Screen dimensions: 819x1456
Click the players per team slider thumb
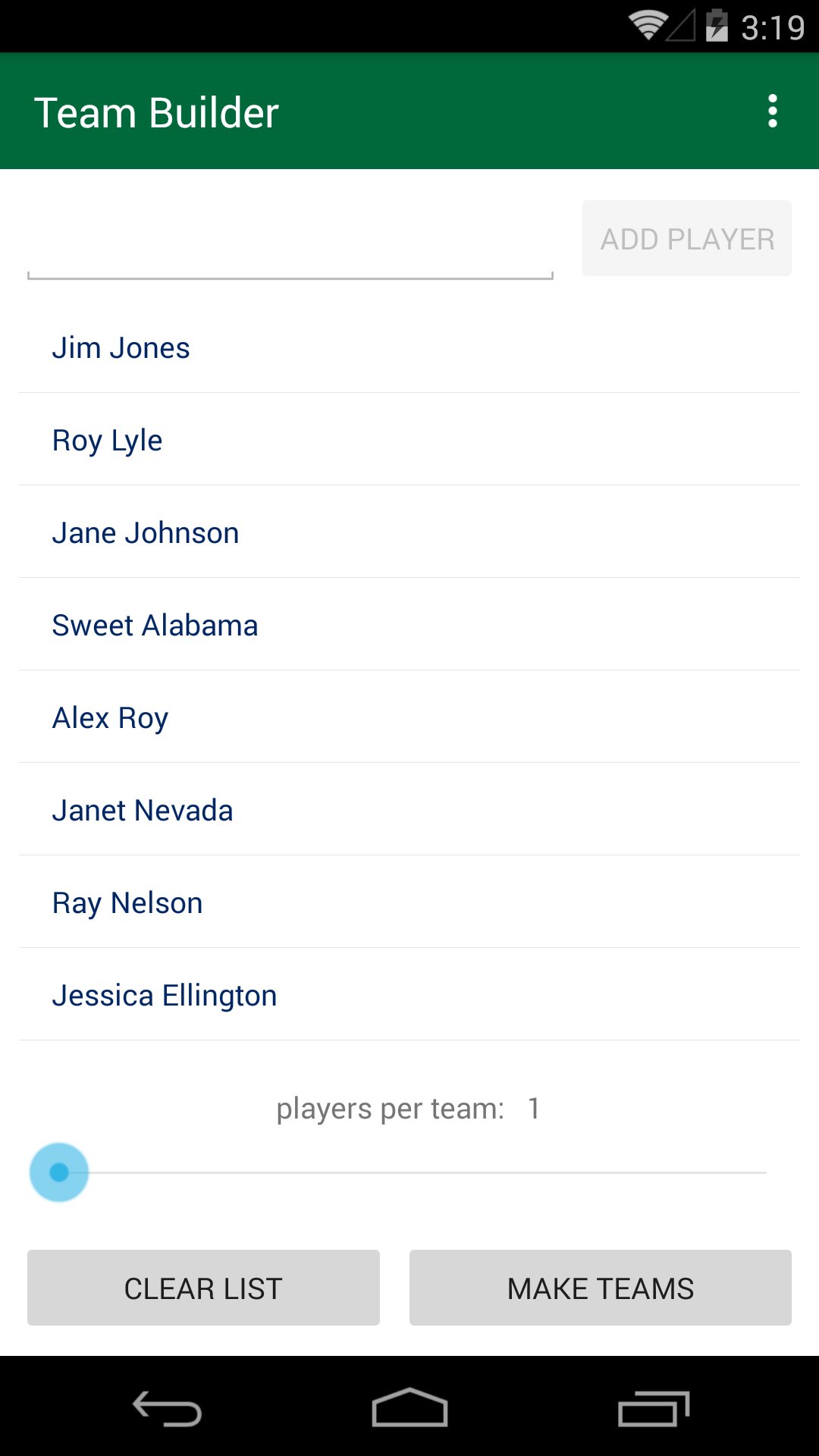point(59,1172)
